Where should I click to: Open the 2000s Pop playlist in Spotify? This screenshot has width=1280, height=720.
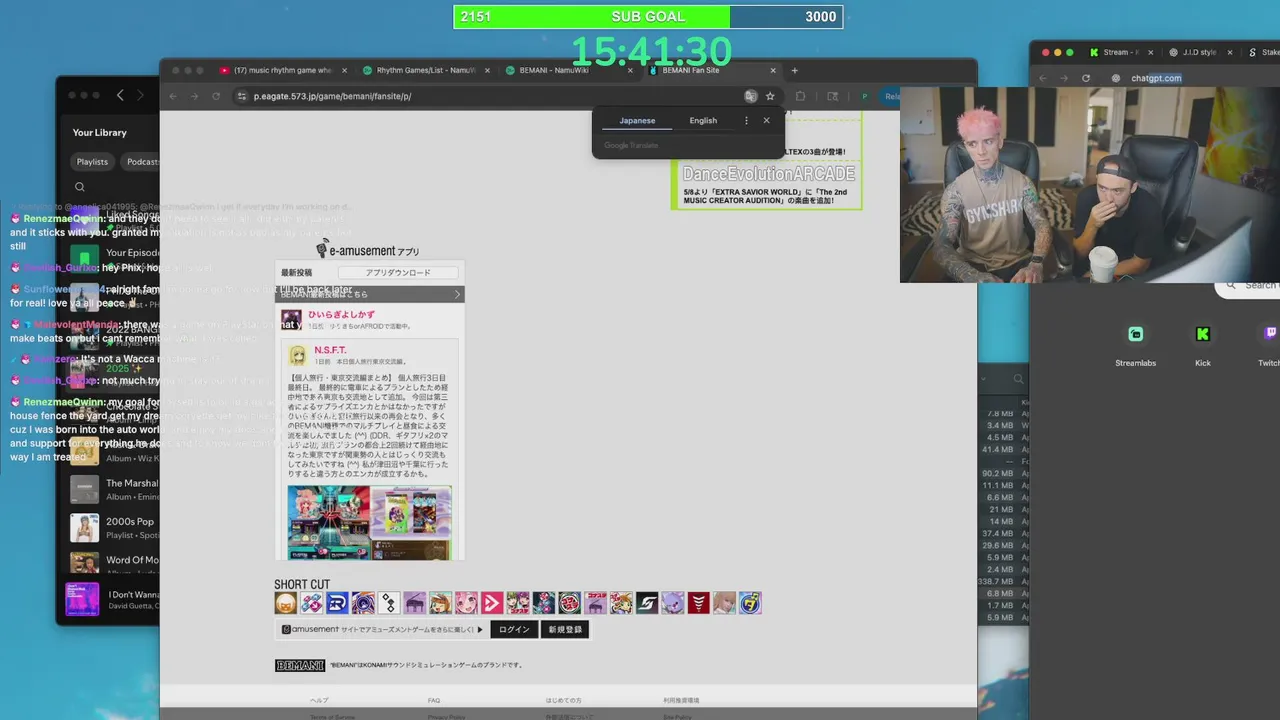(113, 527)
